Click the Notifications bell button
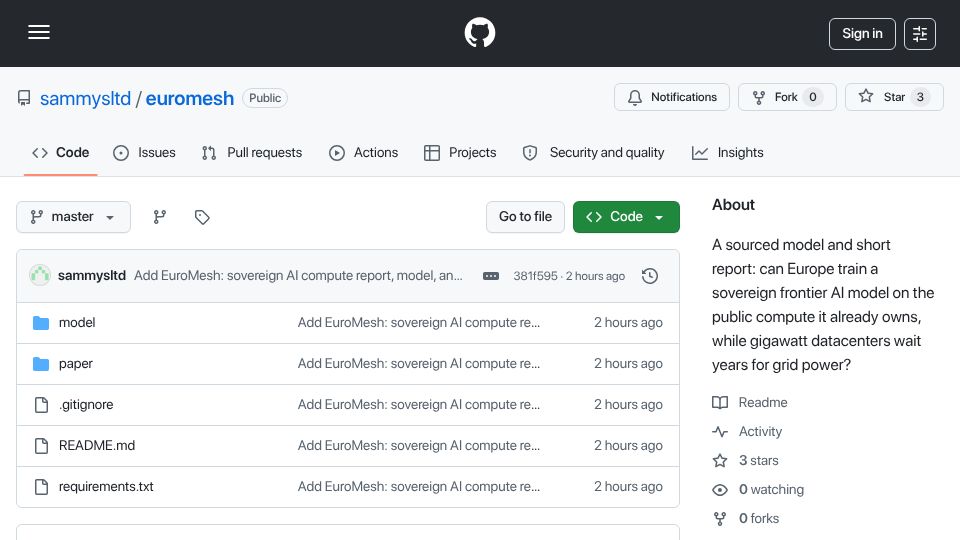Screen dimensions: 960x540 click(672, 97)
